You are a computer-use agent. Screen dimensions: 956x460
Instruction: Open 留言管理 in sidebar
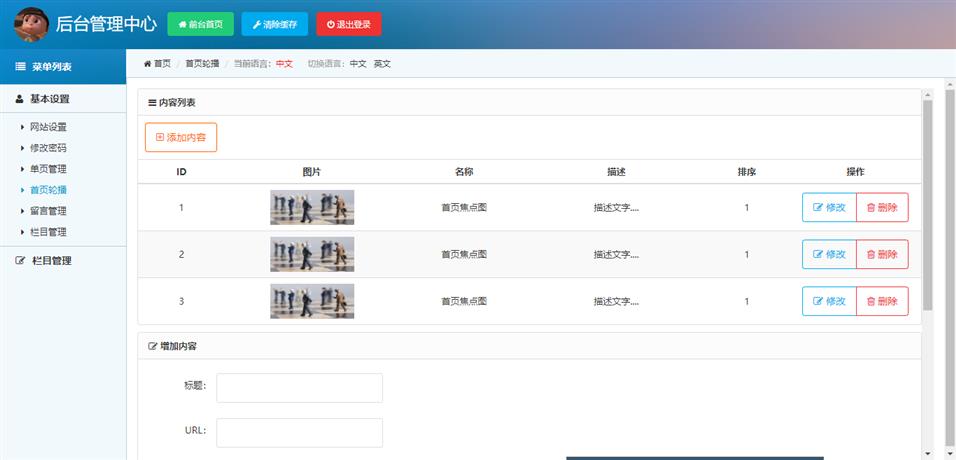(48, 211)
